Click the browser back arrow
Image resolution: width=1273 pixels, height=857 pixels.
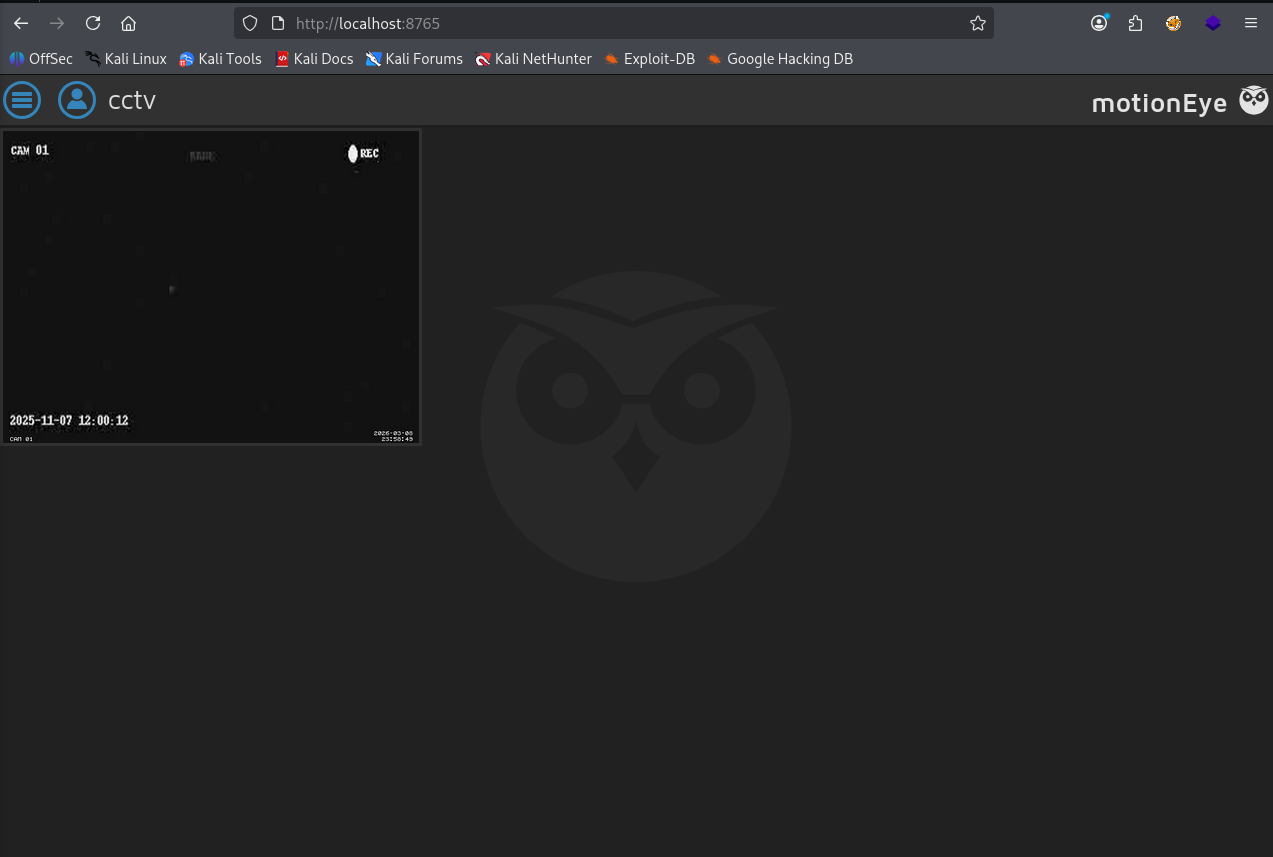(x=21, y=23)
